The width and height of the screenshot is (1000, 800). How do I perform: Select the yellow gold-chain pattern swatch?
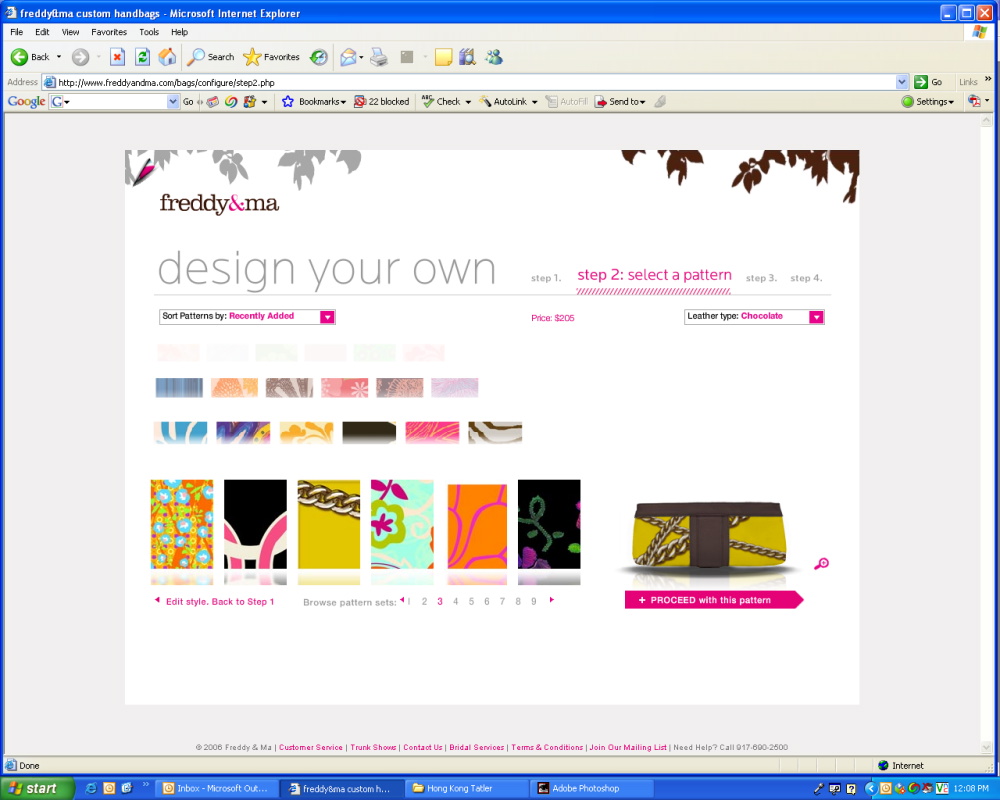[x=328, y=524]
